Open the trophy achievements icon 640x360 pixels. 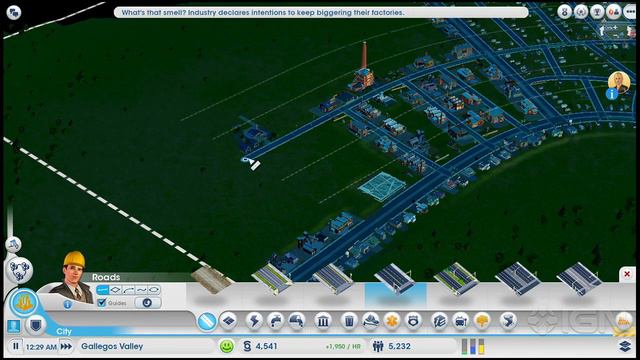(x=597, y=12)
